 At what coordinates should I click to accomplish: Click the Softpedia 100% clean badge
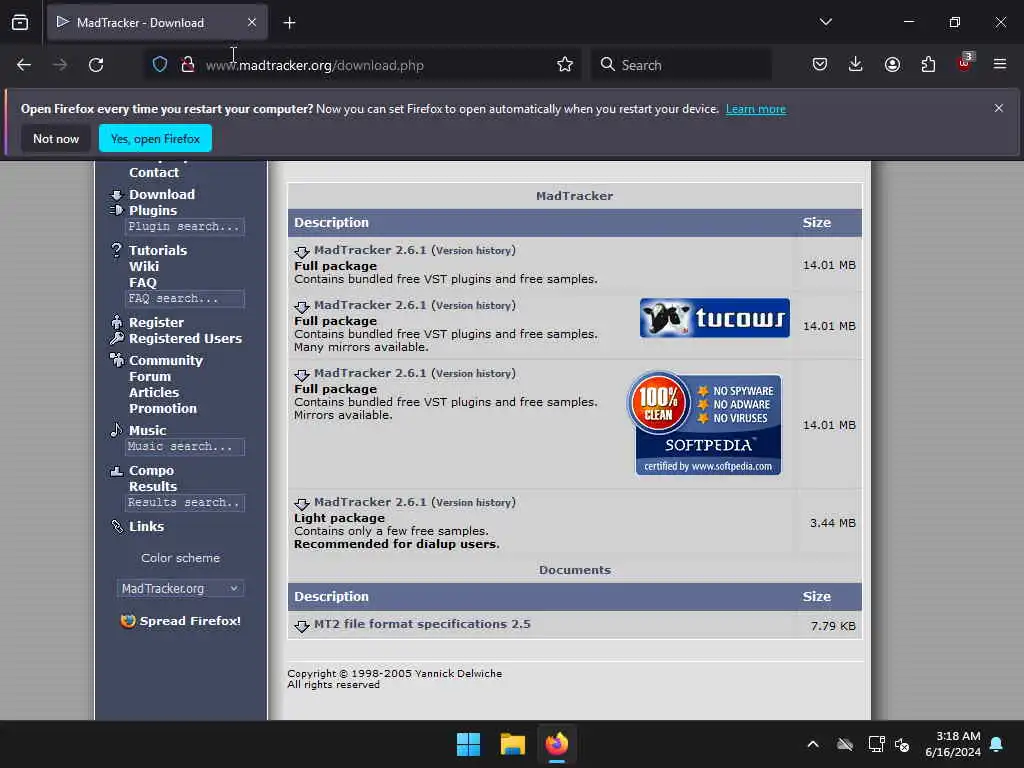point(704,423)
